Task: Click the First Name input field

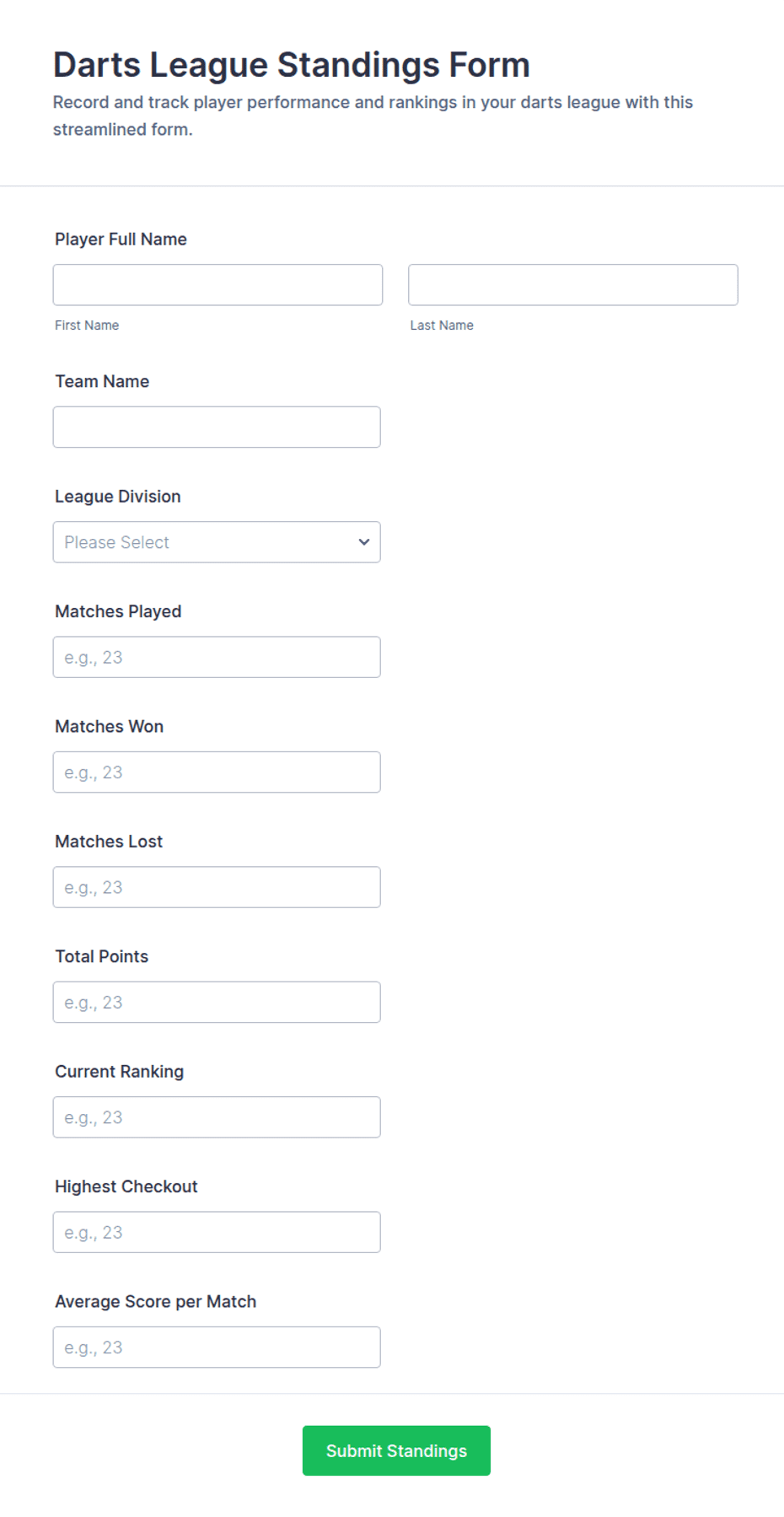Action: (x=217, y=285)
